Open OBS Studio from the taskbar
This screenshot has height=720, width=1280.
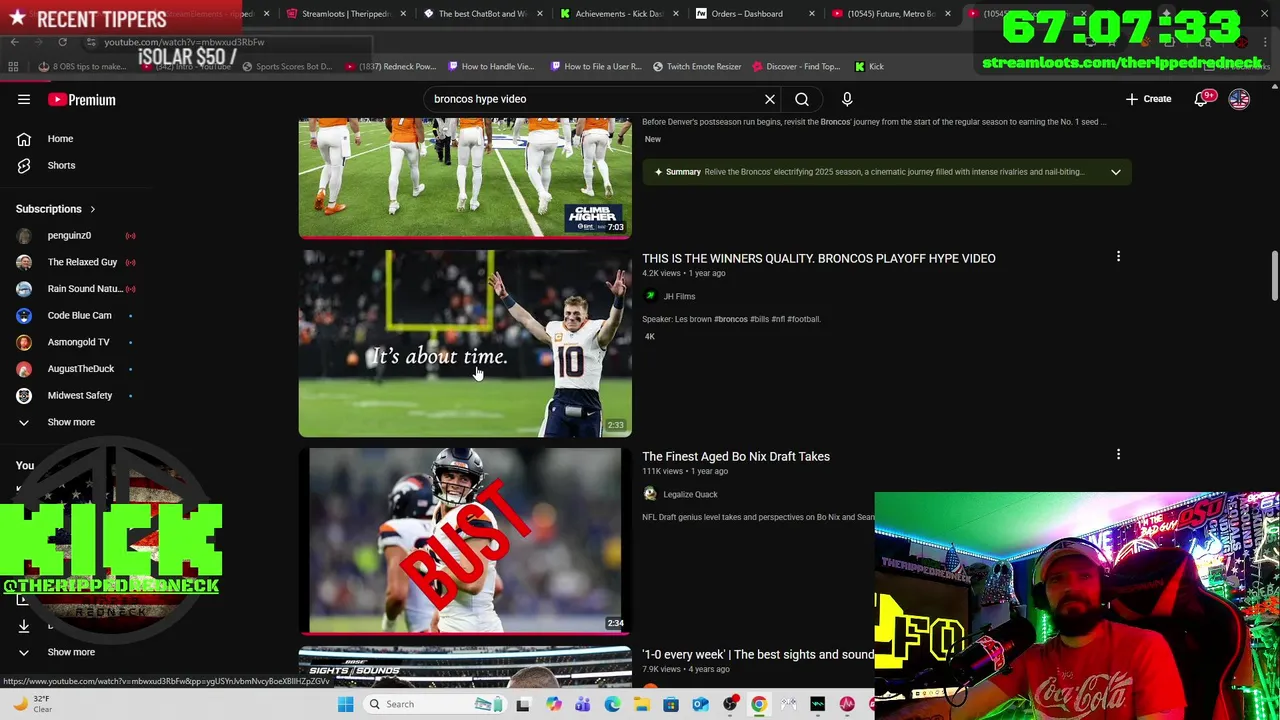[x=730, y=704]
